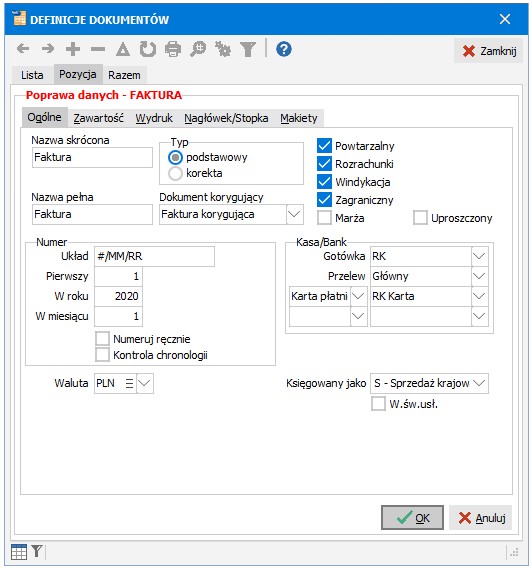Click the minus icon to delete record
532x570 pixels.
98,49
